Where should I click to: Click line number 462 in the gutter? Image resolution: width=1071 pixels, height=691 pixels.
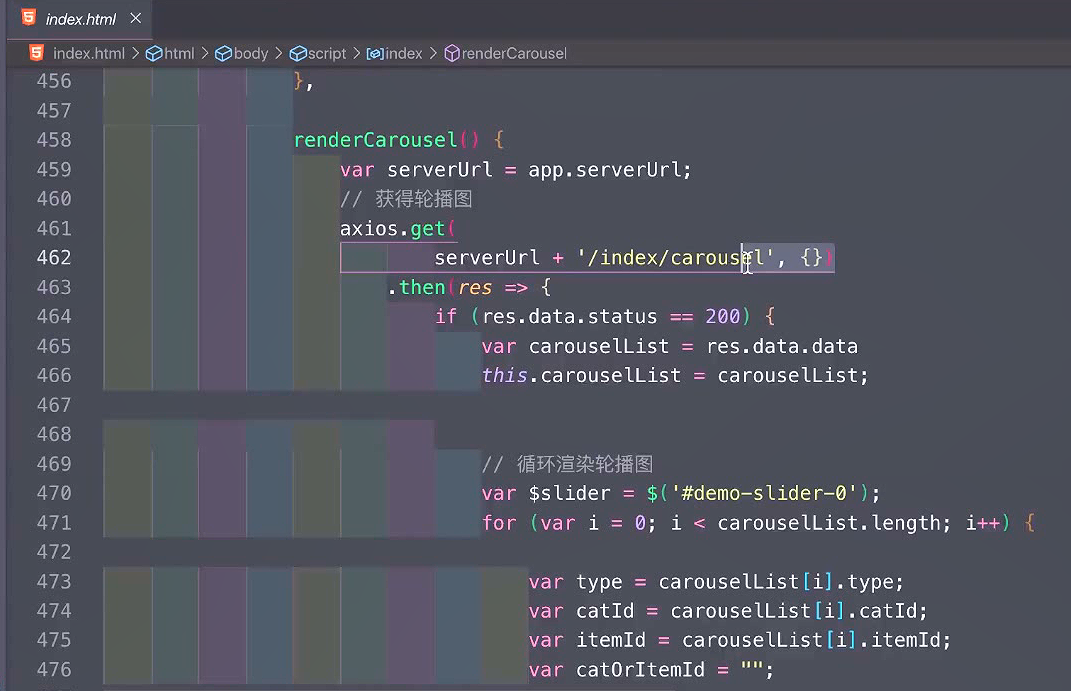(x=53, y=258)
